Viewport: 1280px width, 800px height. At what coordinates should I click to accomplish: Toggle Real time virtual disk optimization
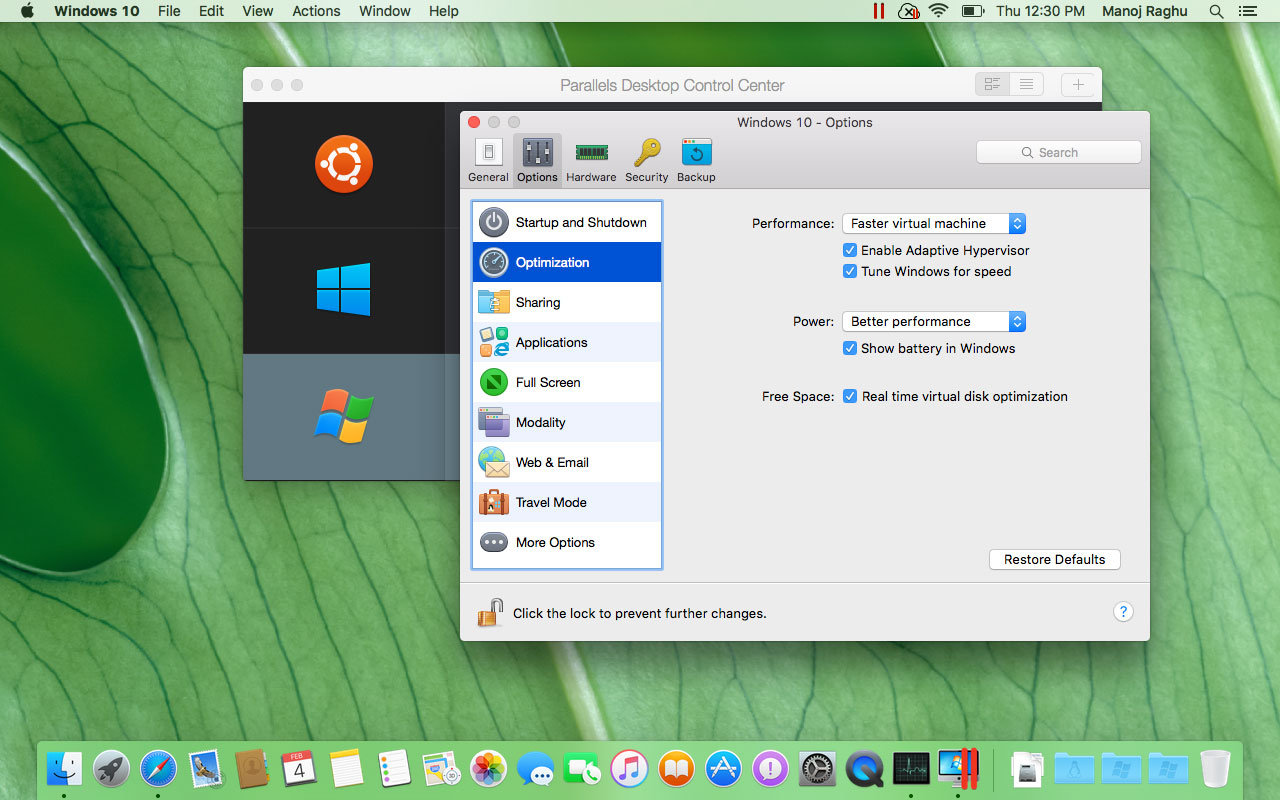(850, 396)
